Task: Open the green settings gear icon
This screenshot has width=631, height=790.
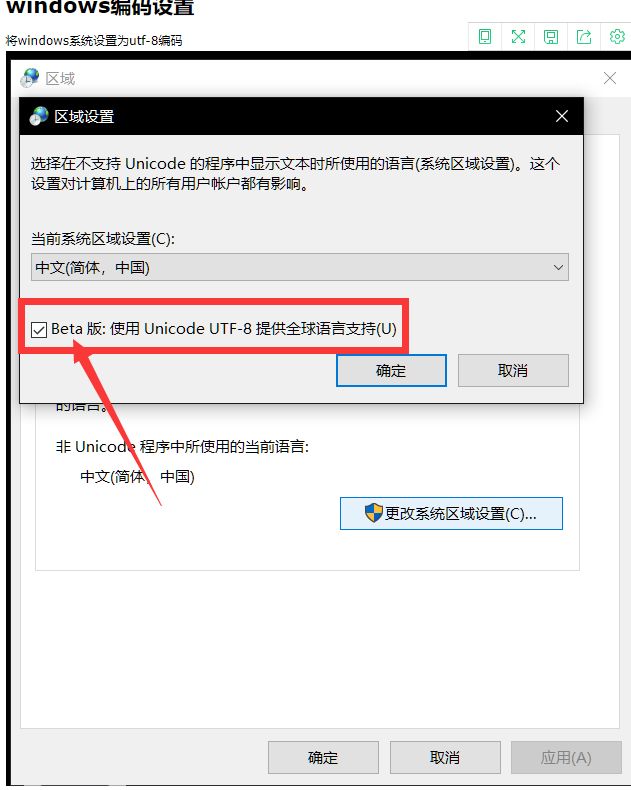Action: click(x=617, y=37)
